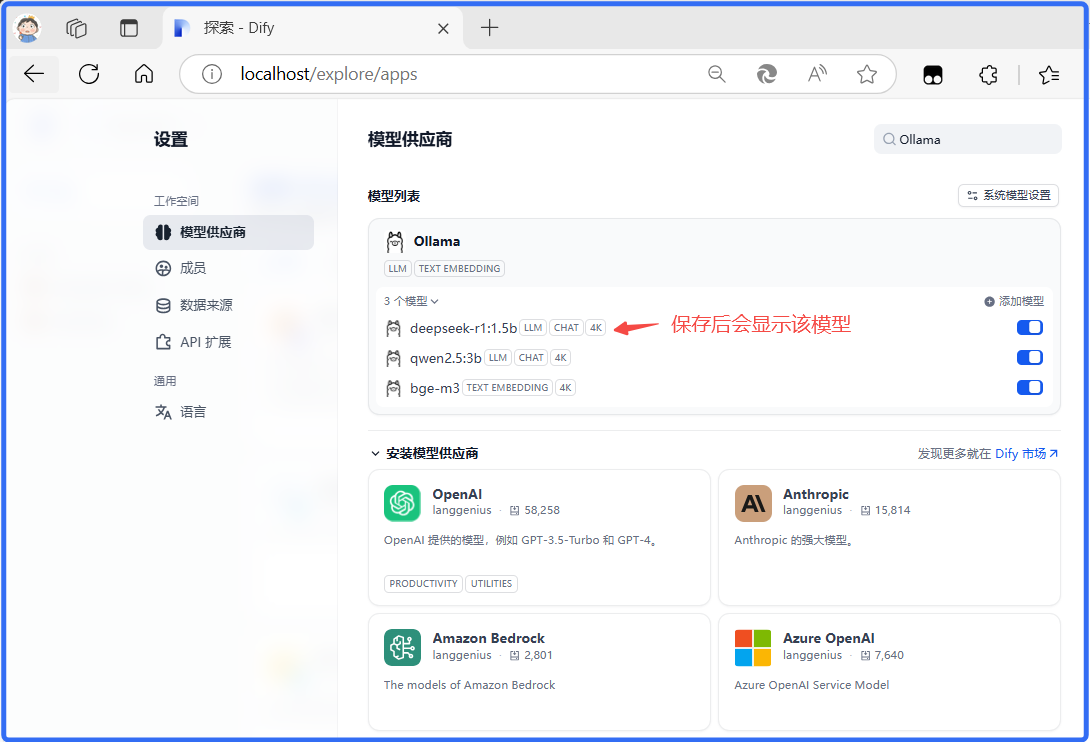Click the Ollama provider logo icon
Viewport: 1090px width, 742px height.
[395, 242]
